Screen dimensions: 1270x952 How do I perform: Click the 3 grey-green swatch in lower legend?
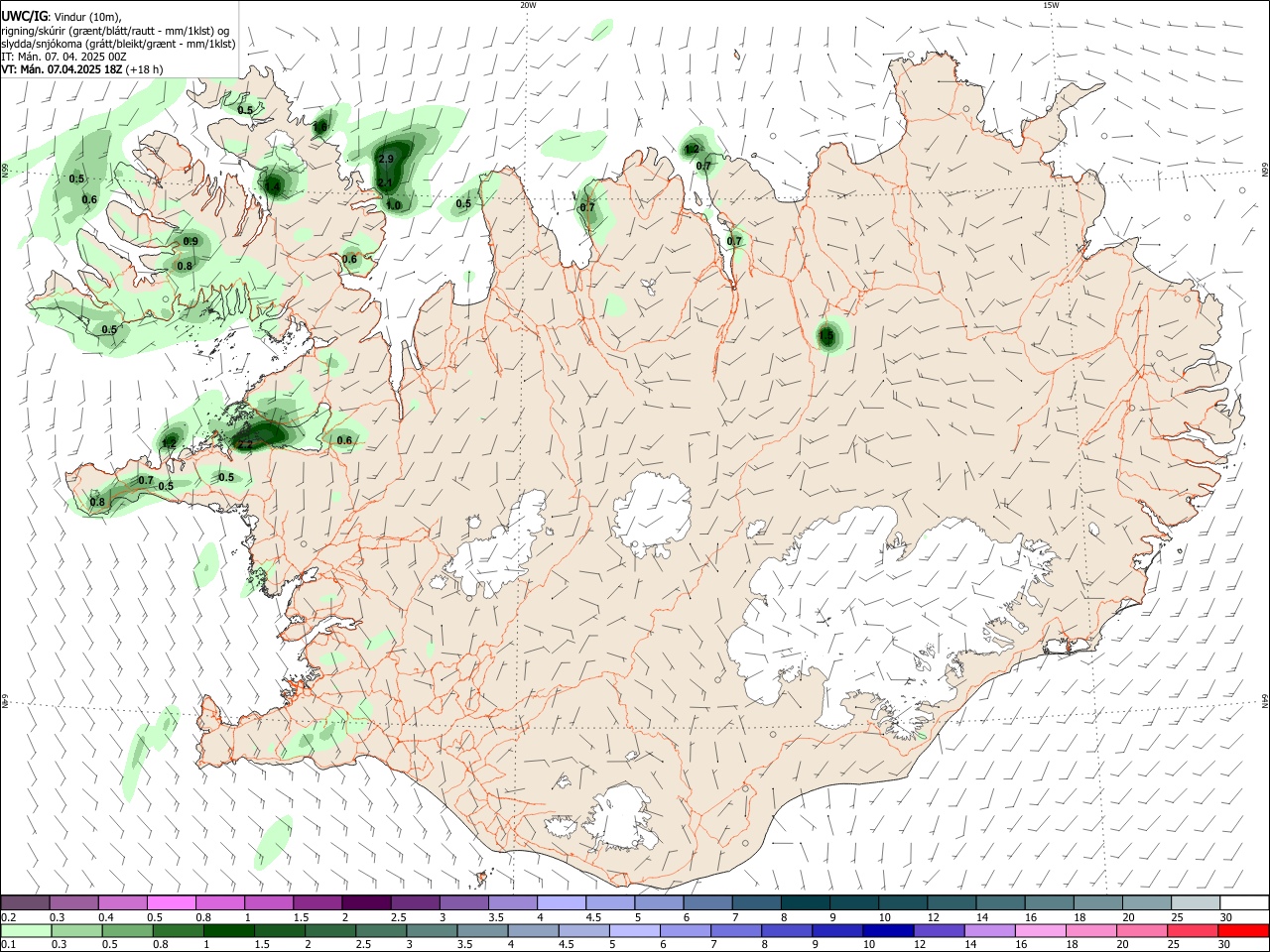pyautogui.click(x=432, y=930)
